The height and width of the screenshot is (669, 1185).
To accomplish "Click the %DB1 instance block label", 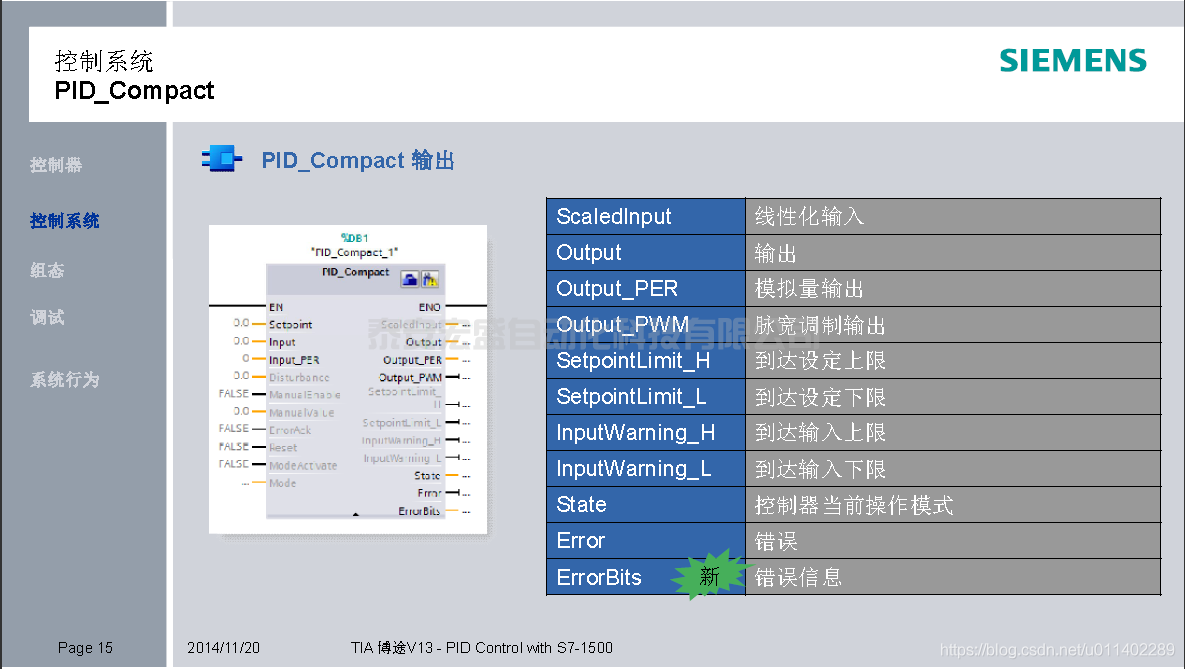I will [354, 238].
